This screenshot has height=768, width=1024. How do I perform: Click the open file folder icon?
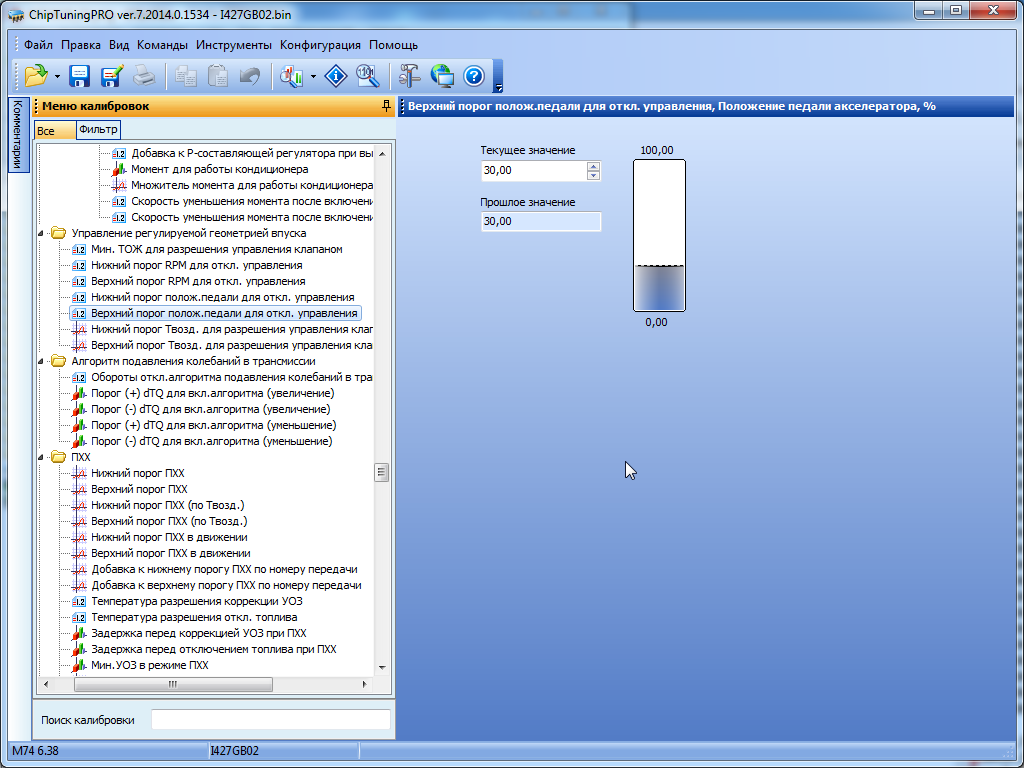point(36,76)
